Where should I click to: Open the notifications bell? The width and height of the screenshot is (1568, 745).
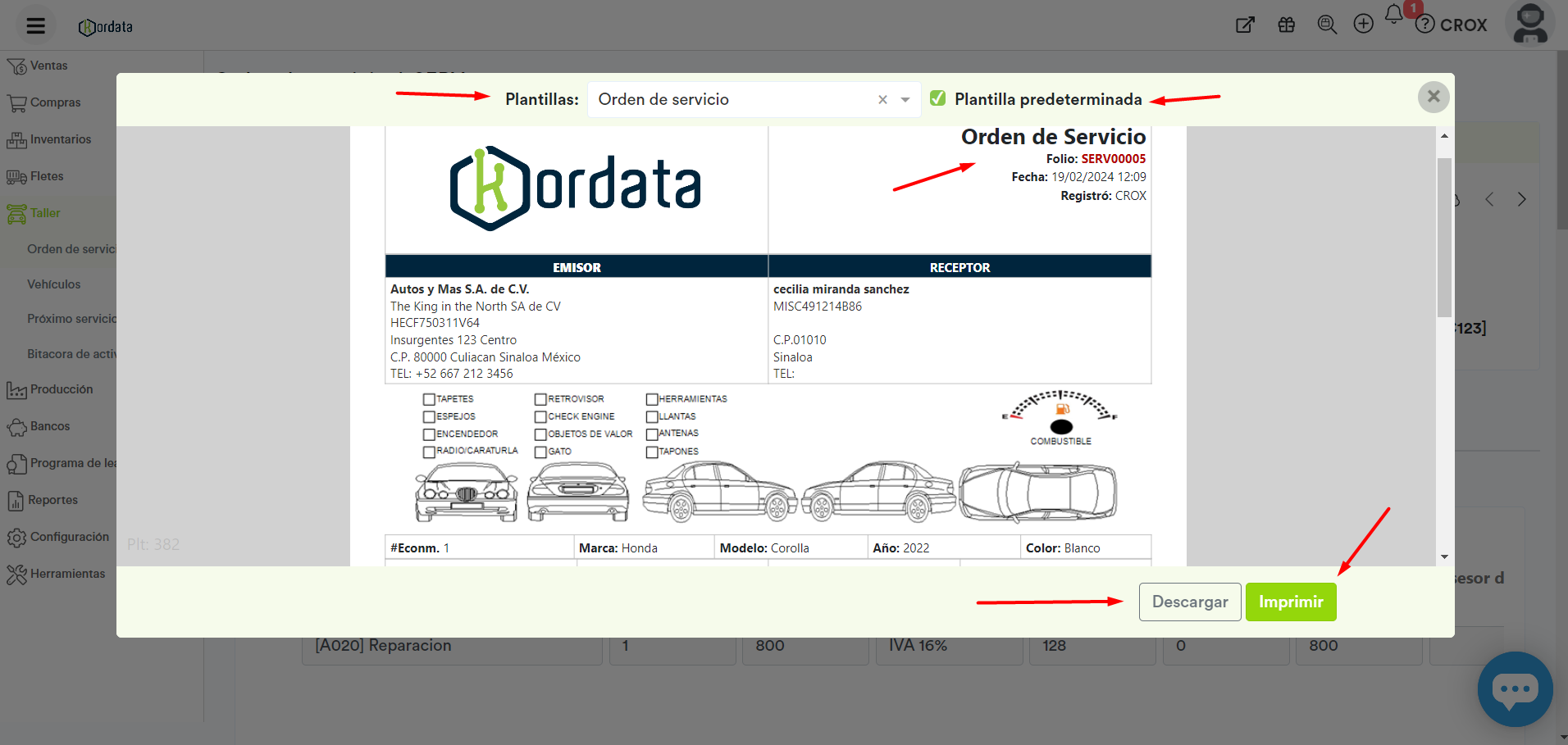1393,15
